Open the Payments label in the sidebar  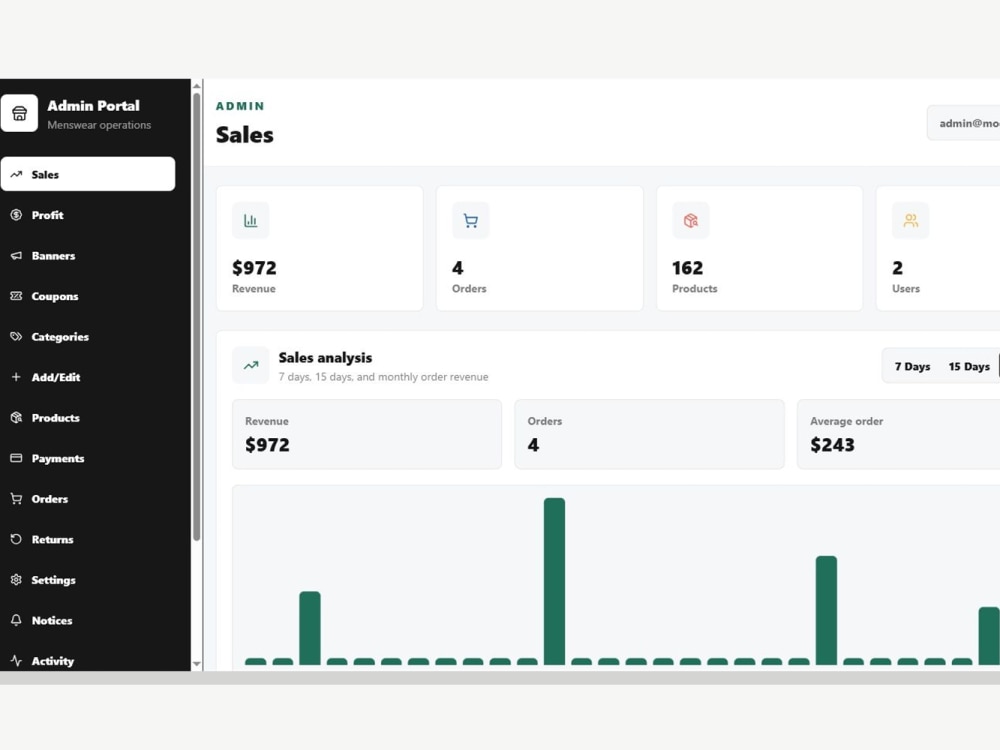tap(58, 459)
